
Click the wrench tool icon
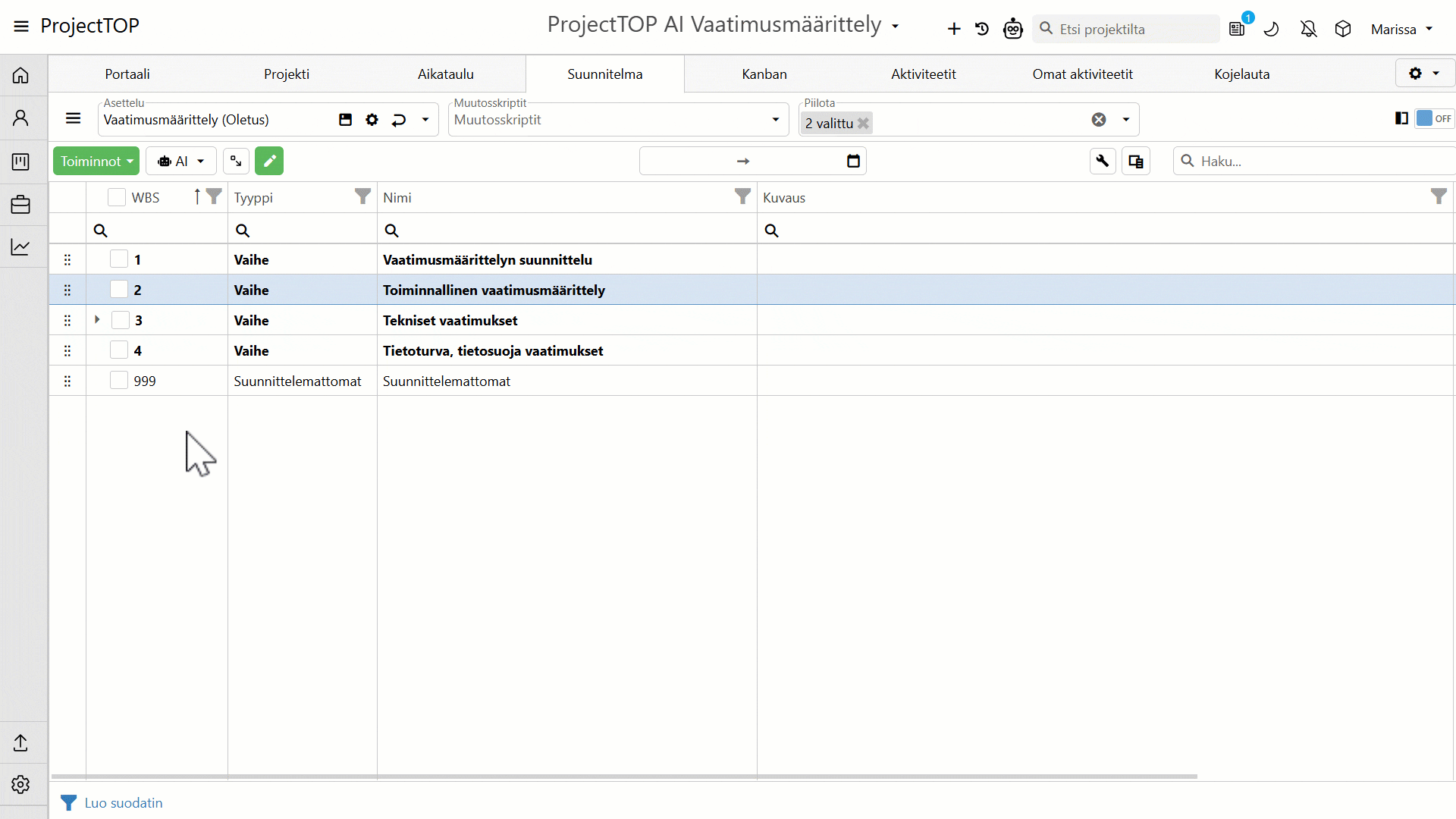[x=1103, y=161]
